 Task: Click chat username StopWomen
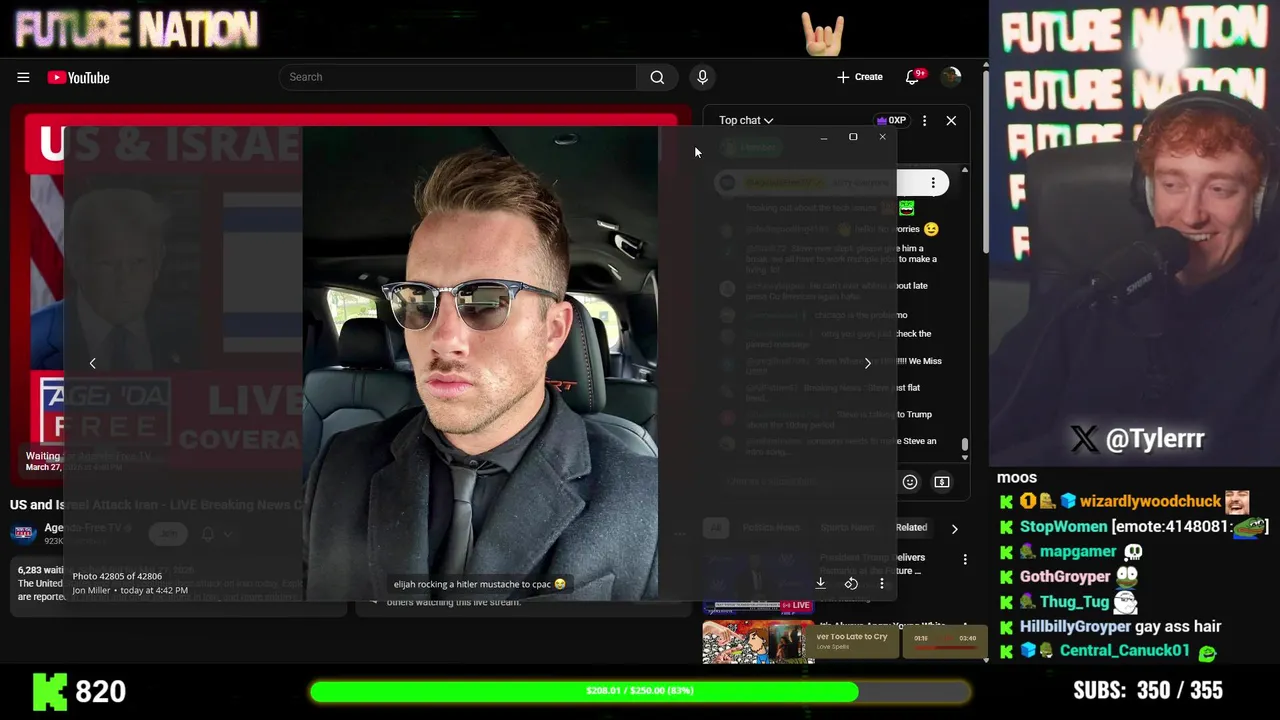[1063, 526]
